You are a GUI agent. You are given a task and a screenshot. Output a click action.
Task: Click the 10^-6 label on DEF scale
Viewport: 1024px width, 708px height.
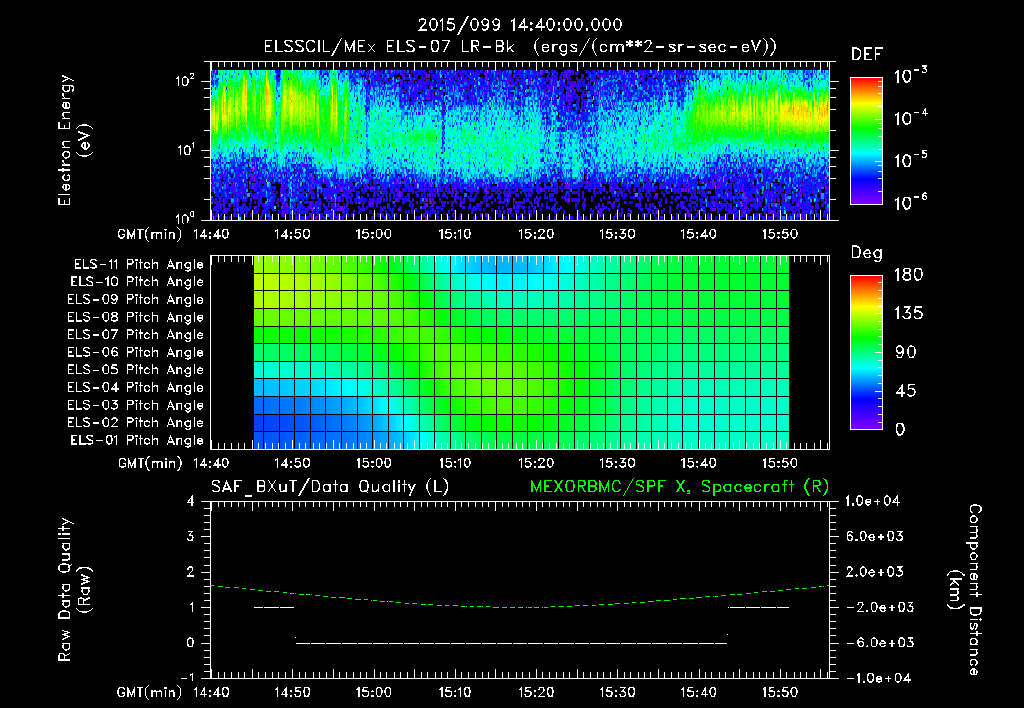(x=910, y=201)
